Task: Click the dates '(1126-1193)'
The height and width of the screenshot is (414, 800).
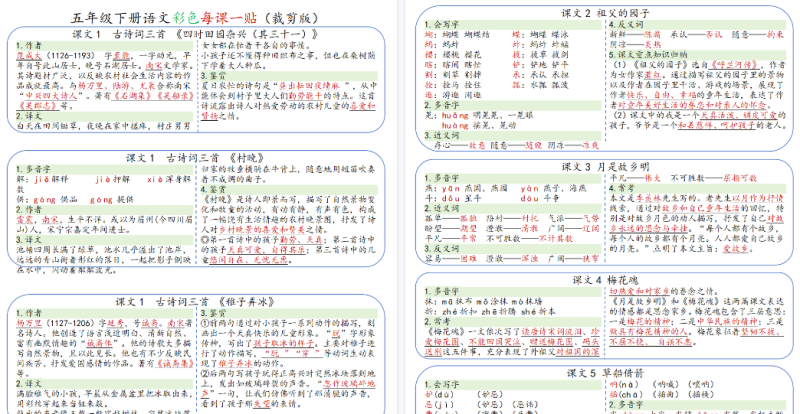Action: point(70,55)
